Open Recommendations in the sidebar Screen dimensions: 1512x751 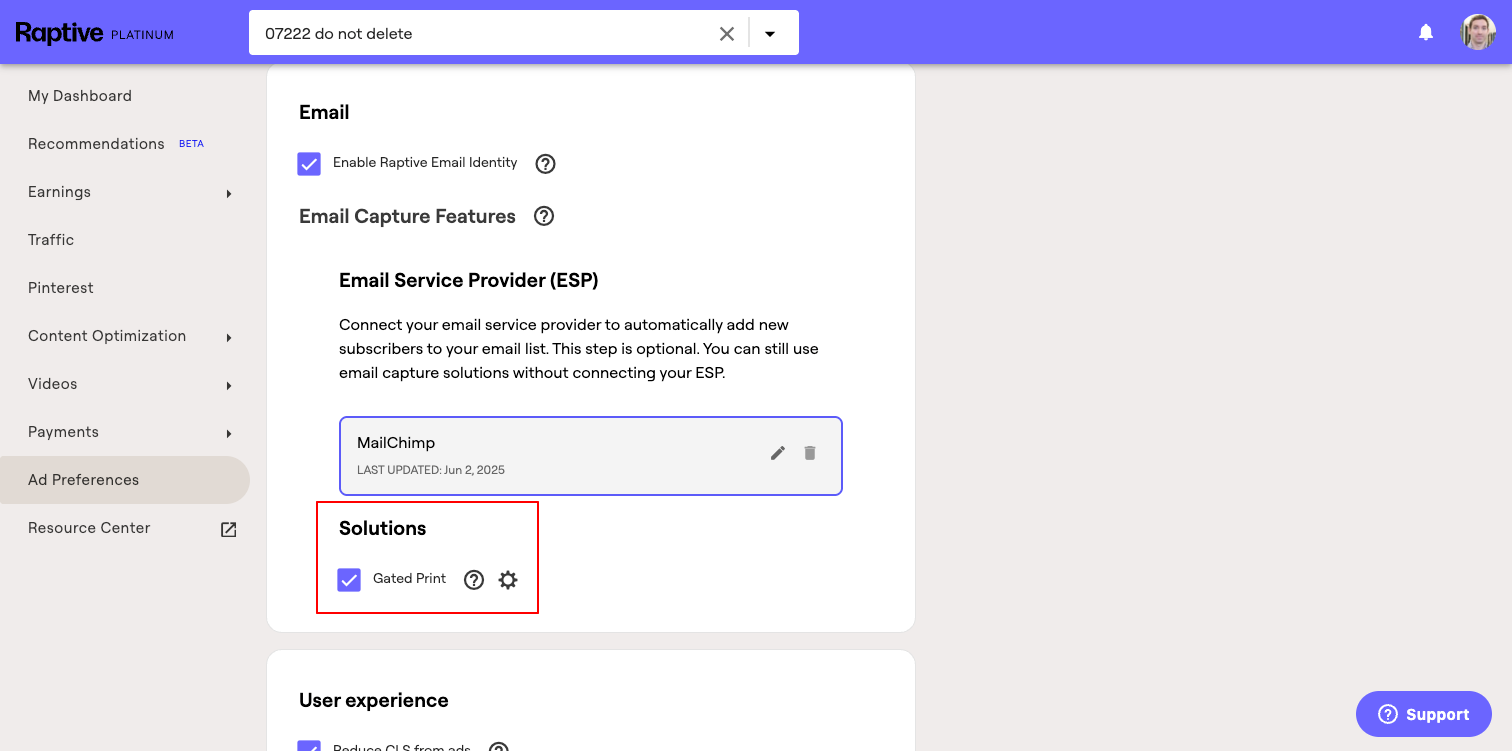(96, 144)
